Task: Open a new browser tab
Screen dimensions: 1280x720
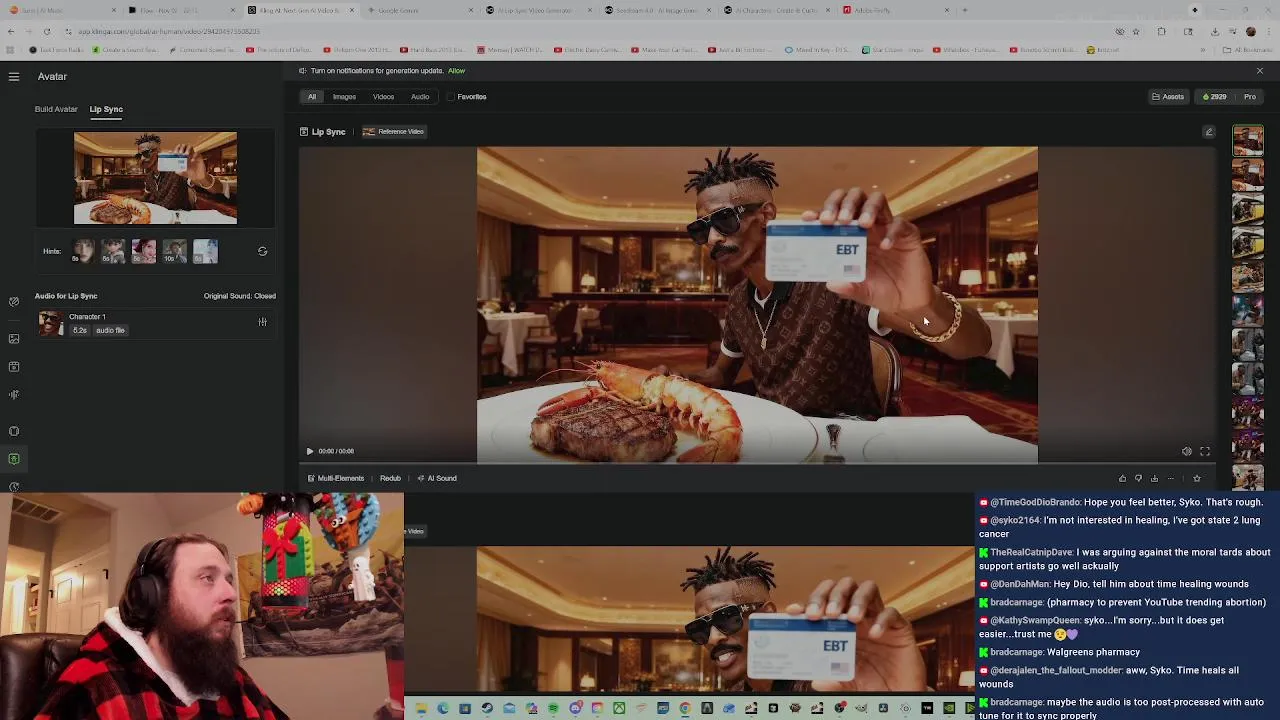Action: [x=964, y=10]
